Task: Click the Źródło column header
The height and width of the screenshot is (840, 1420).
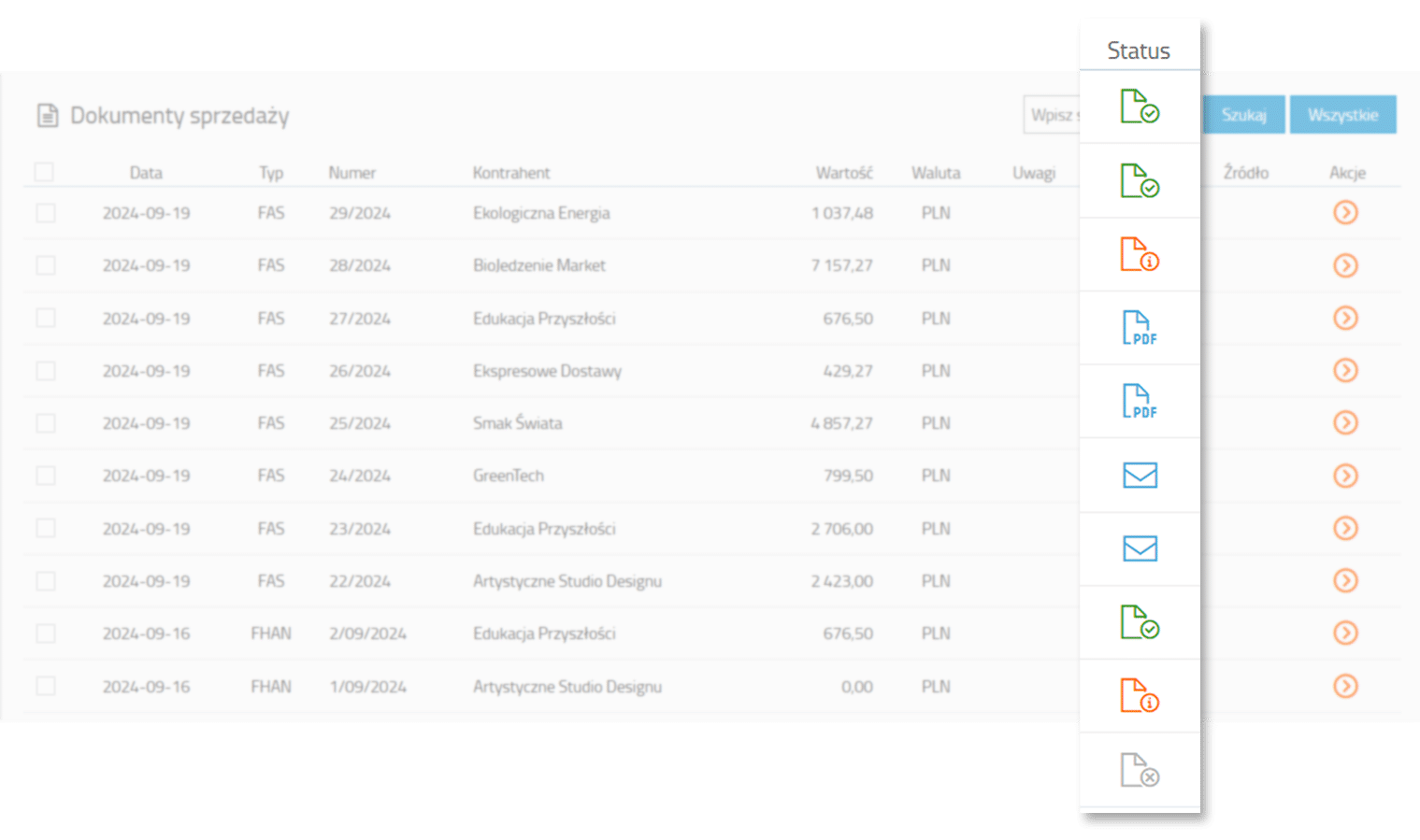Action: [1246, 173]
